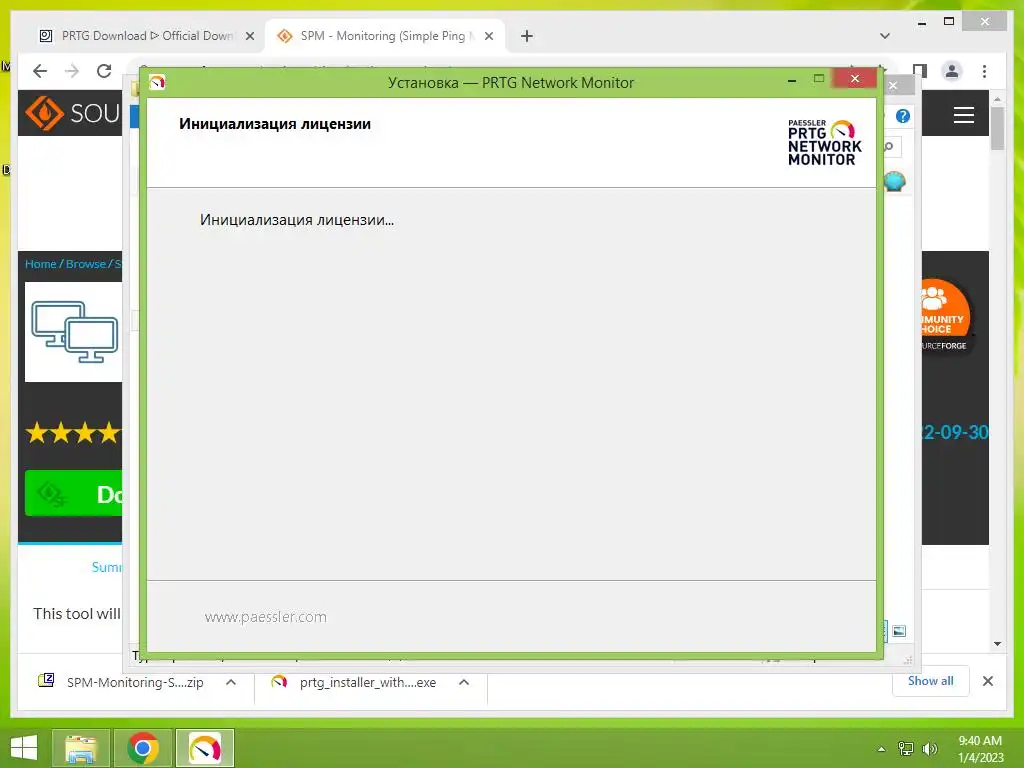Image resolution: width=1024 pixels, height=768 pixels.
Task: Expand SPM-Monitoring zip download options
Action: (x=231, y=682)
